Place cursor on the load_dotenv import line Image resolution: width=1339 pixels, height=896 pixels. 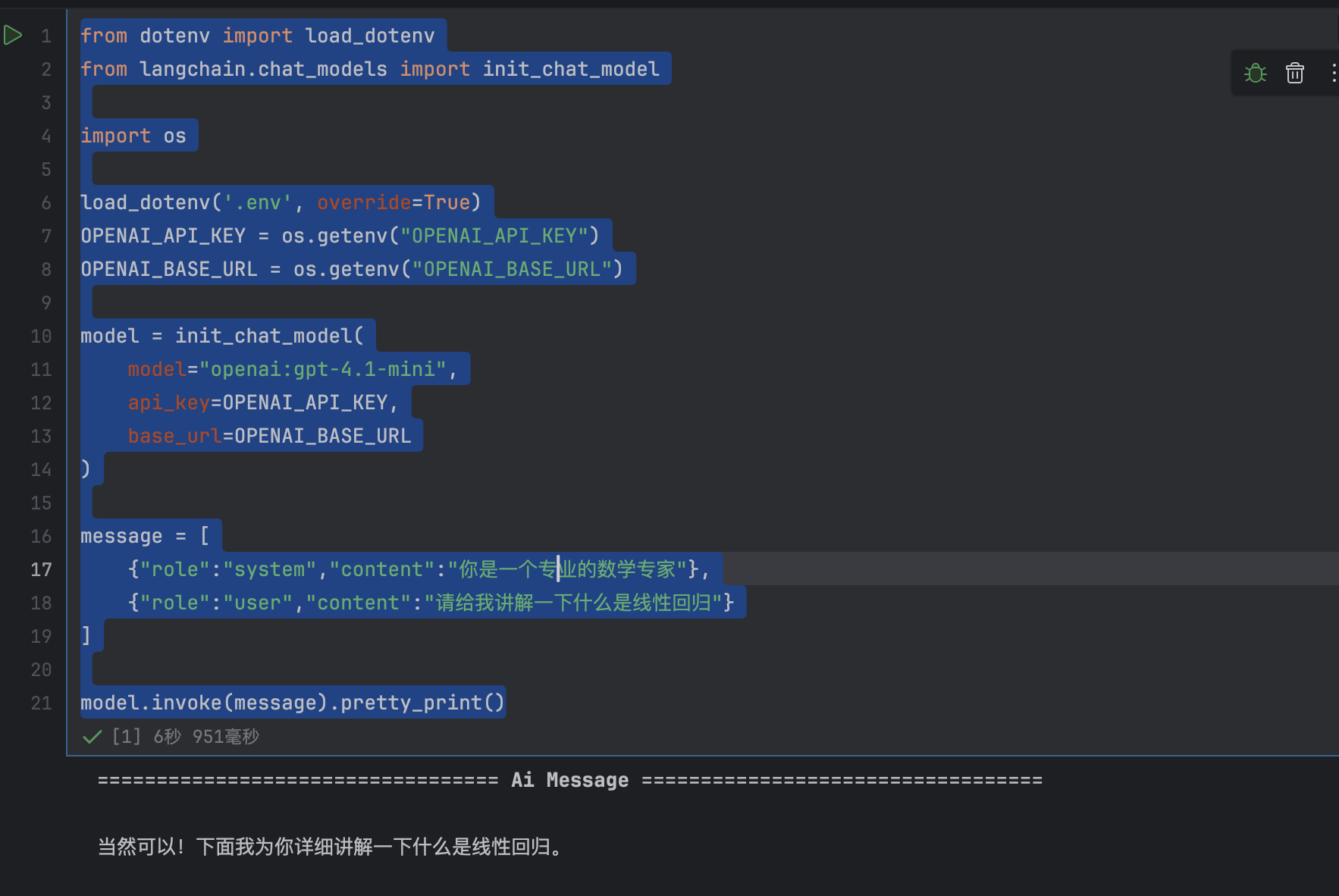coord(258,36)
